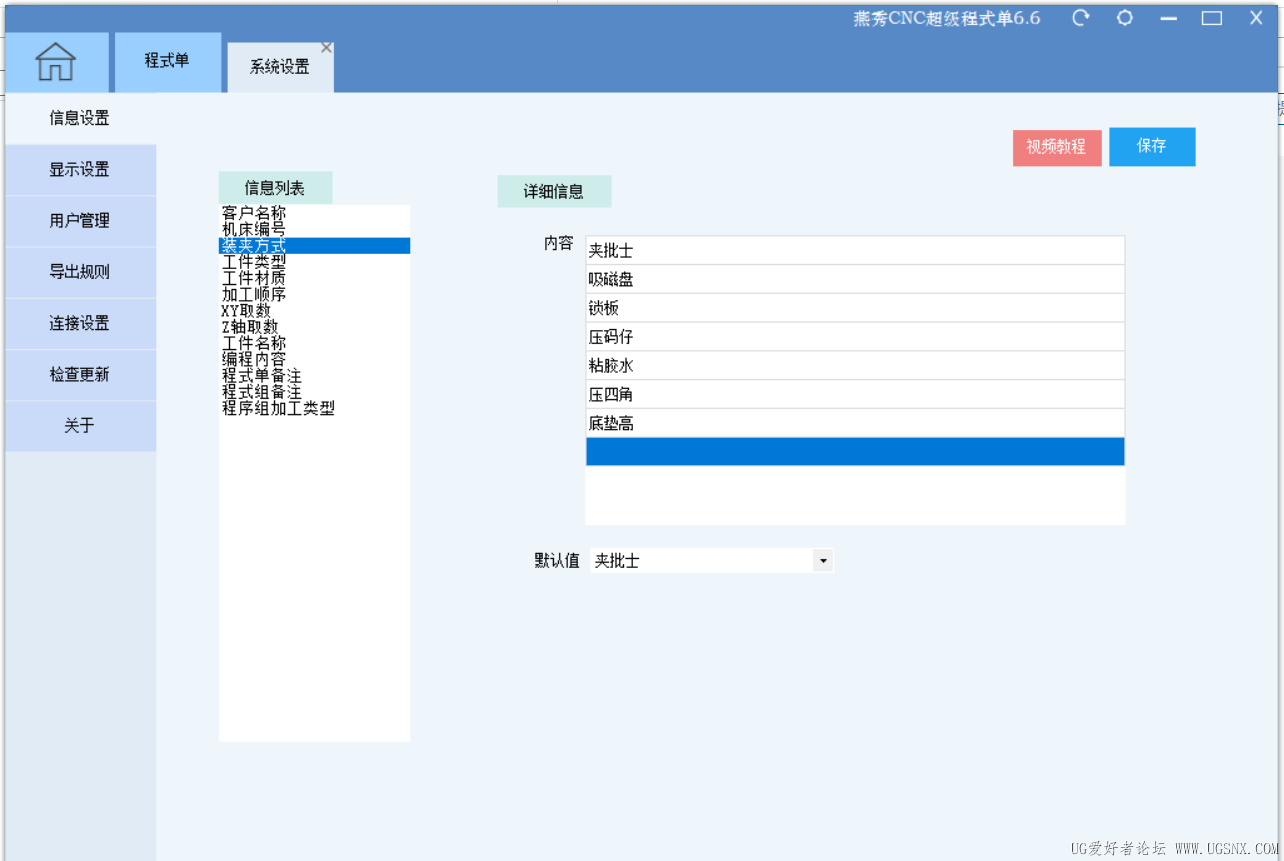Viewport: 1284px width, 861px height.
Task: Open 用户管理 settings
Action: click(80, 220)
